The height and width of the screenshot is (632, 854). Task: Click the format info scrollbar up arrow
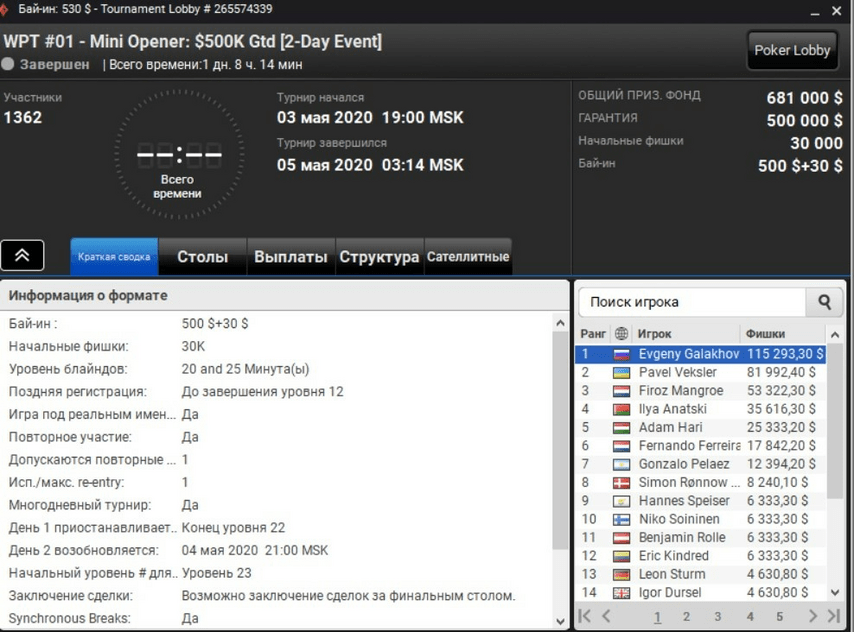pos(560,323)
